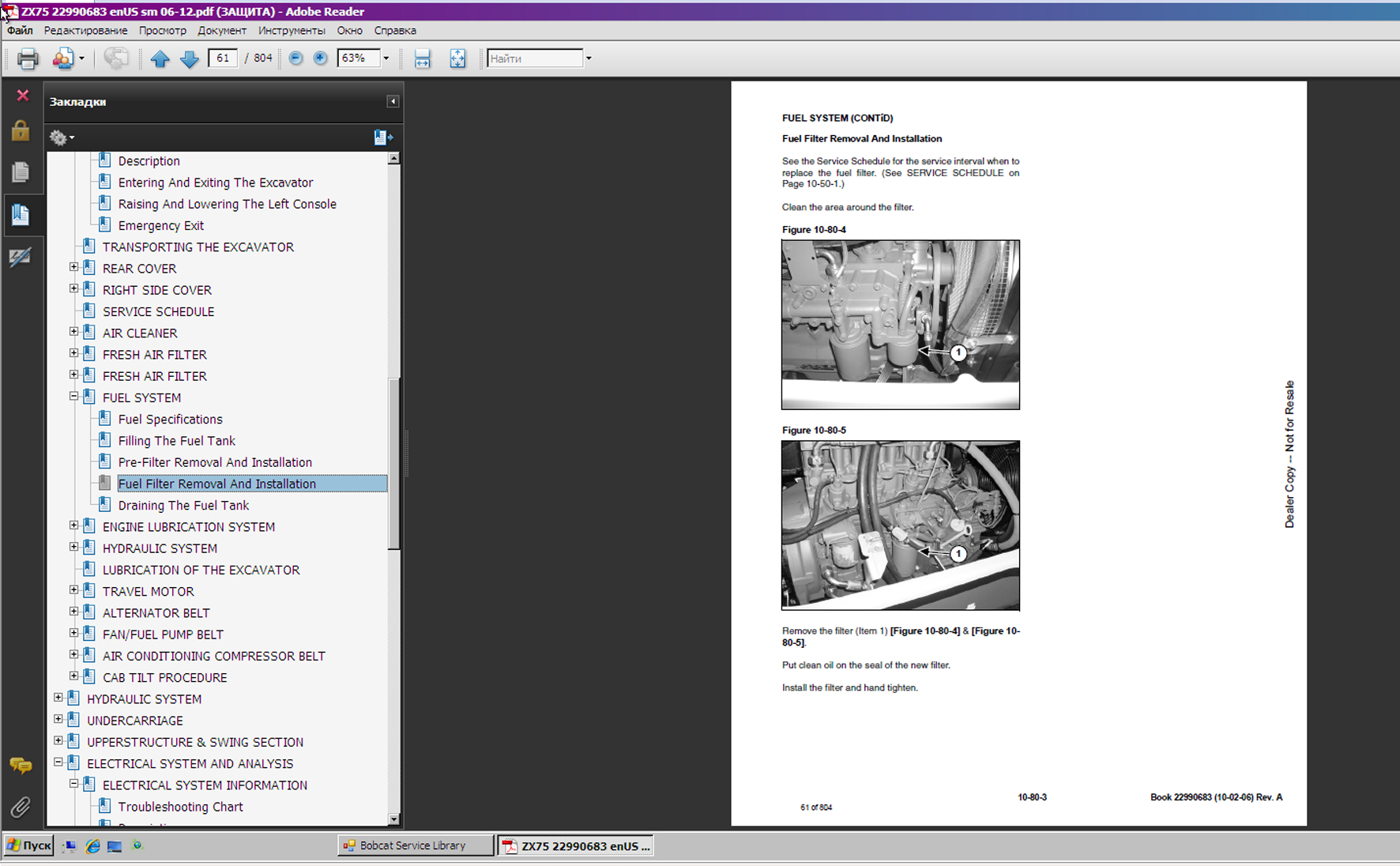Collapse the FUEL SYSTEM bookmark branch
The width and height of the screenshot is (1400, 866).
click(x=74, y=397)
